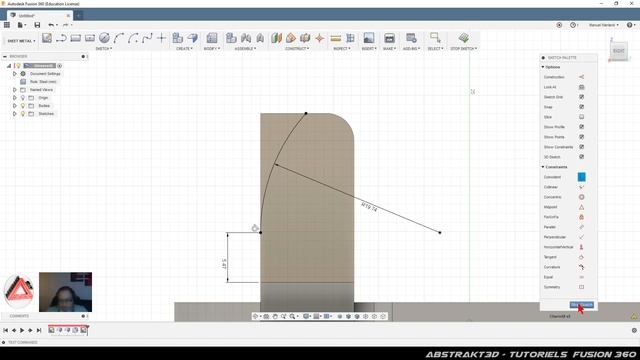Open the Sketch toolbar dropdown
Screen dimensions: 640x360
pyautogui.click(x=104, y=49)
